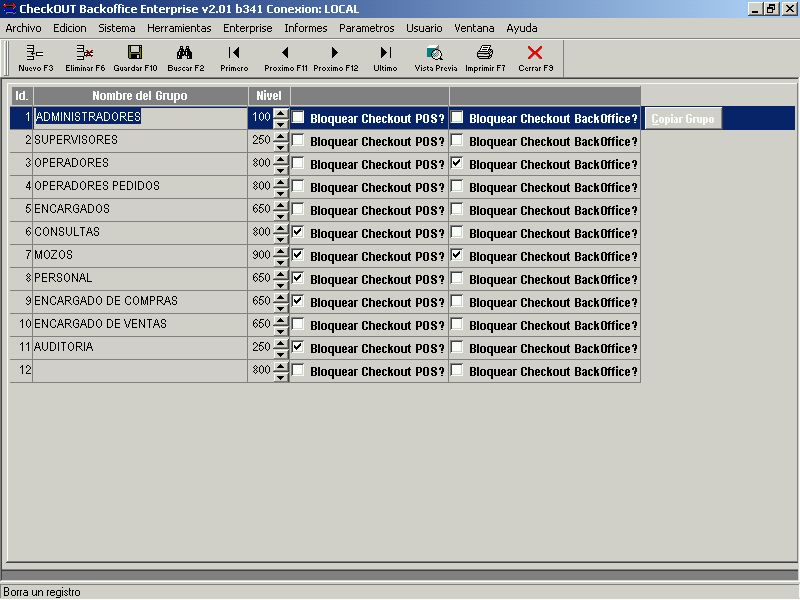
Task: Open the Parametros menu
Action: [x=367, y=28]
